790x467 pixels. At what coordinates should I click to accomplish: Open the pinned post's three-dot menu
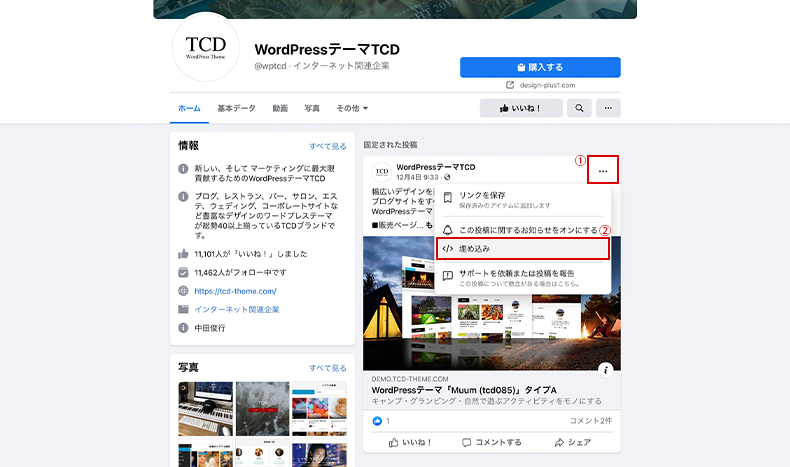click(603, 171)
